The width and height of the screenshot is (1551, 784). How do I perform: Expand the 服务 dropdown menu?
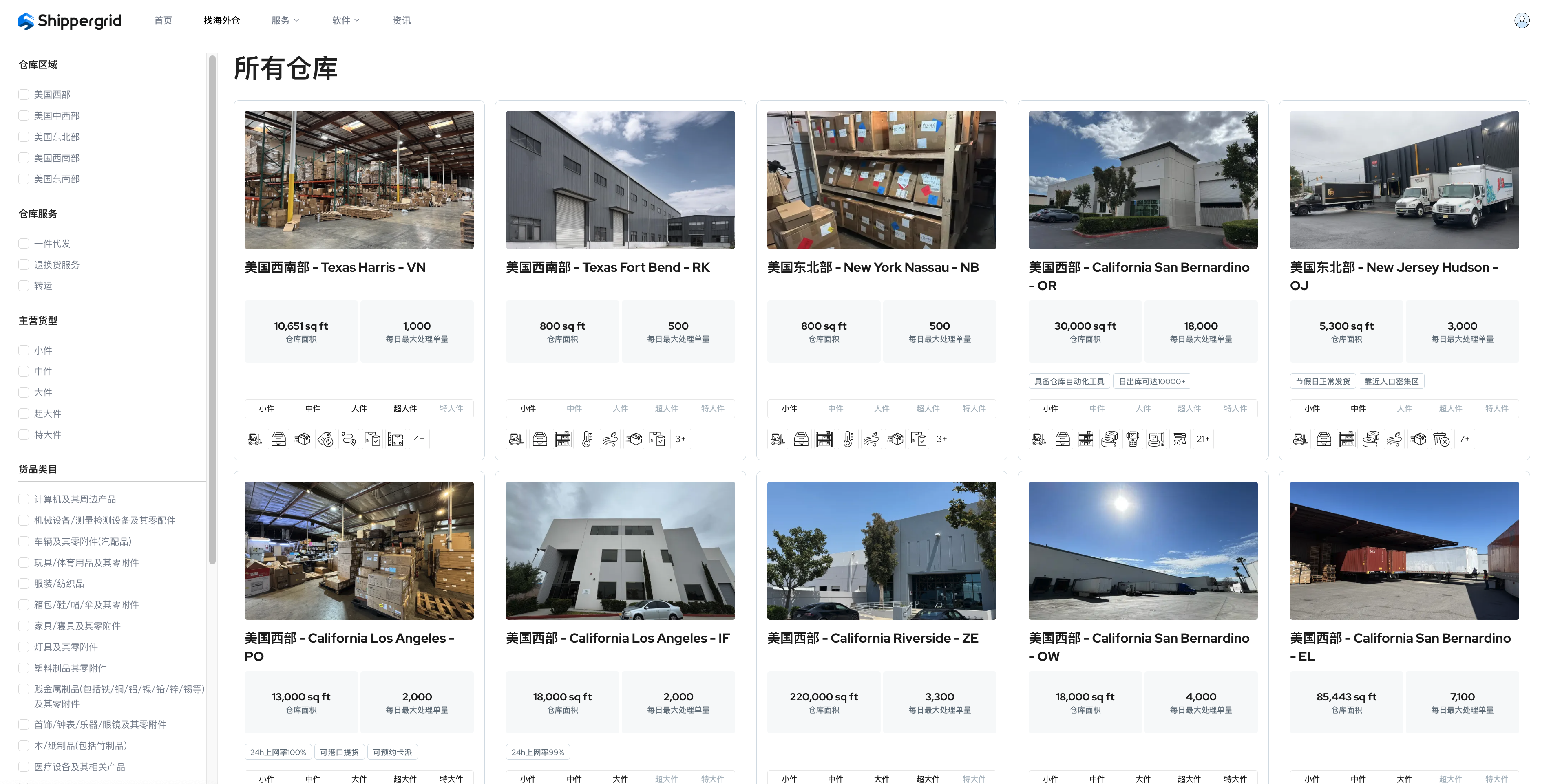point(285,20)
